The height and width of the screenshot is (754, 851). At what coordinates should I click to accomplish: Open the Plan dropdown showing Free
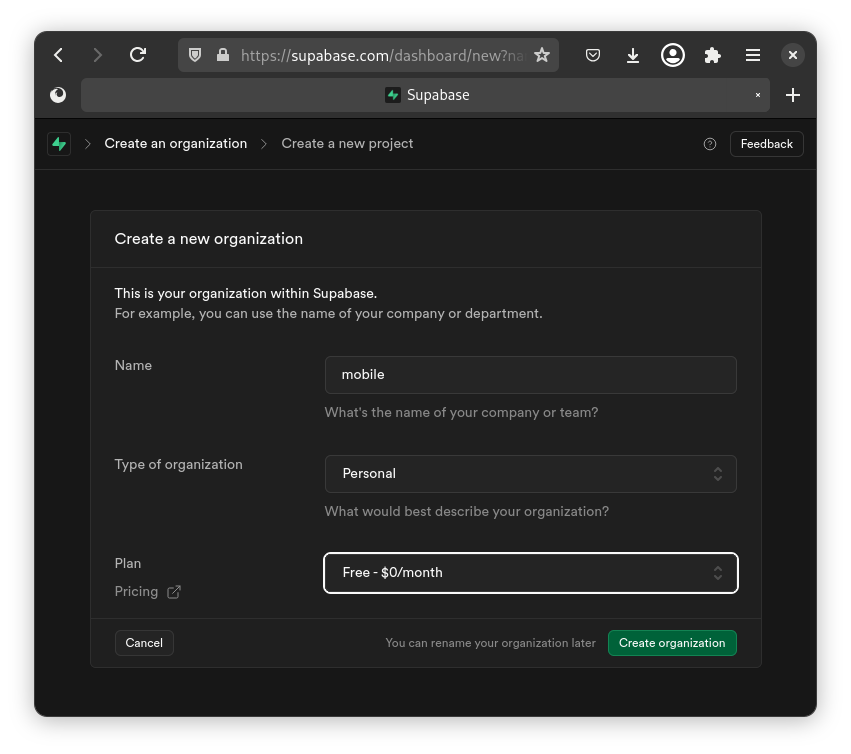(530, 573)
